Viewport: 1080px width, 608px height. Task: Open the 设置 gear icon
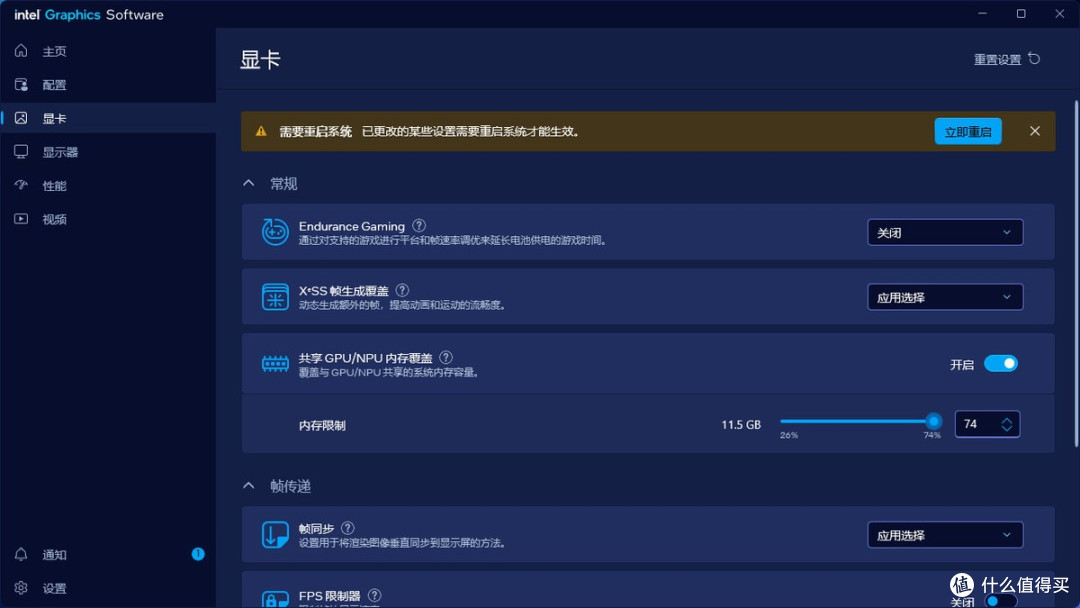(x=21, y=588)
